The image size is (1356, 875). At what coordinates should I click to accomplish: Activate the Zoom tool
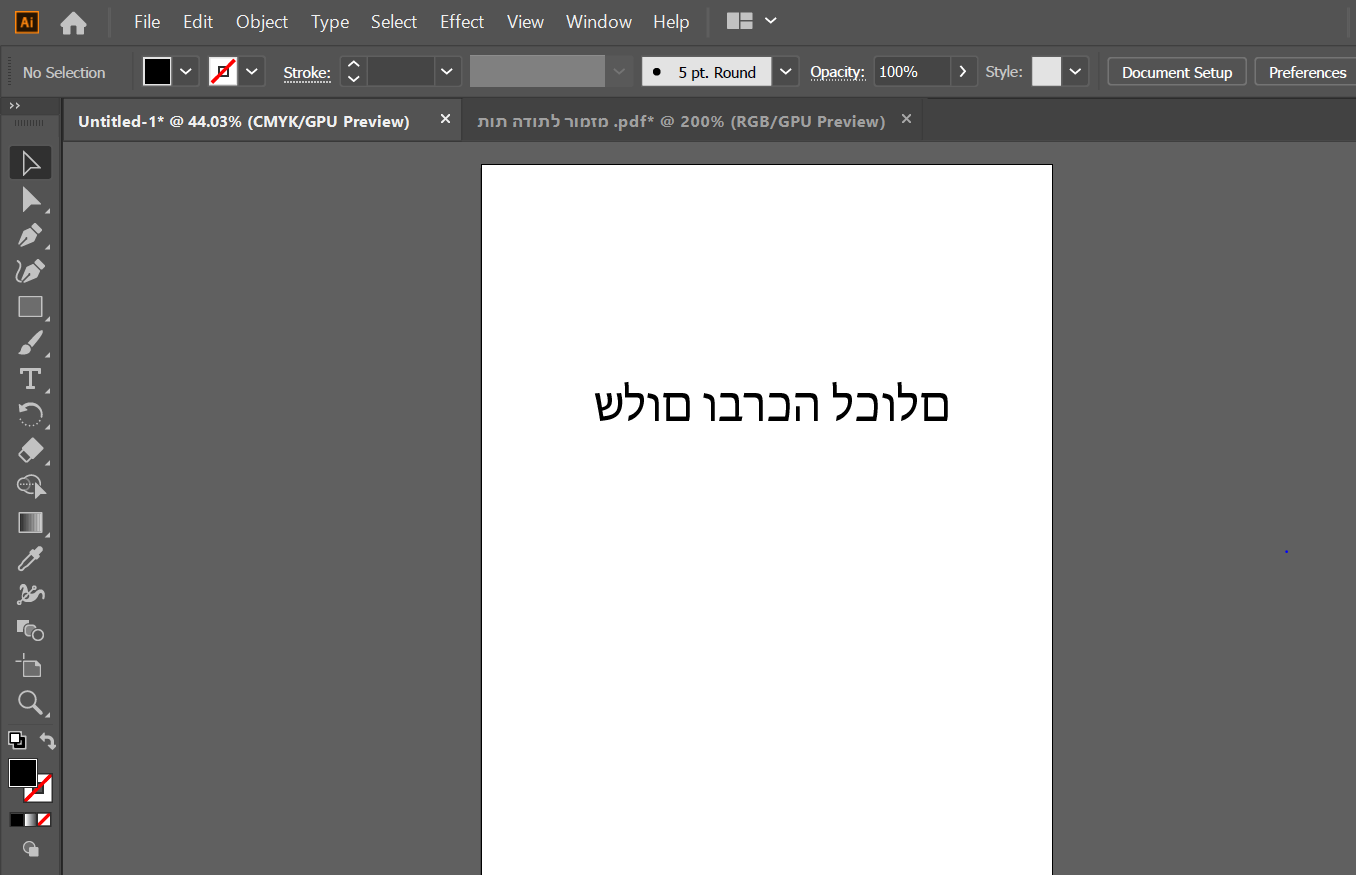pyautogui.click(x=30, y=703)
